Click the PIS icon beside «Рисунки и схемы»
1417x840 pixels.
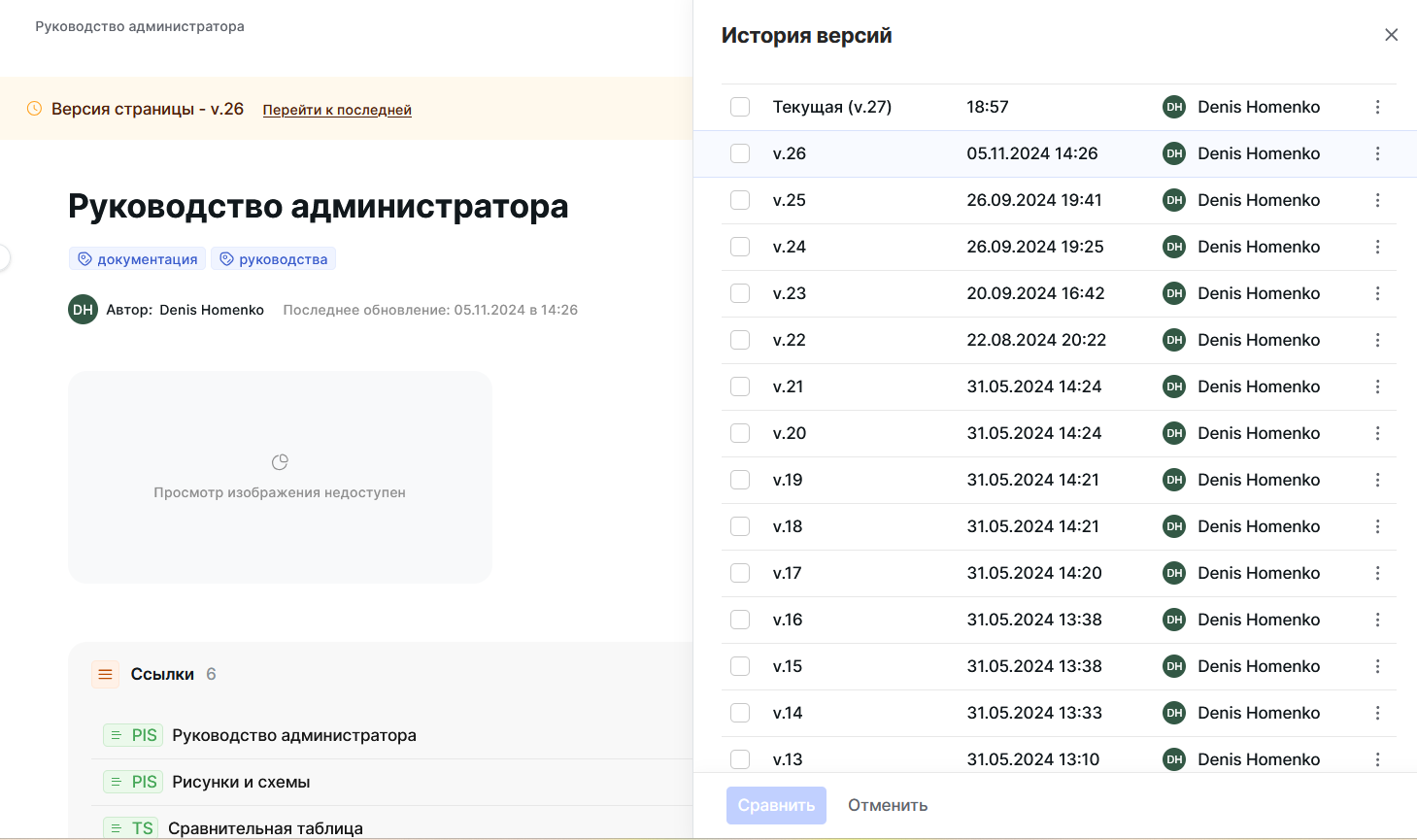[132, 782]
